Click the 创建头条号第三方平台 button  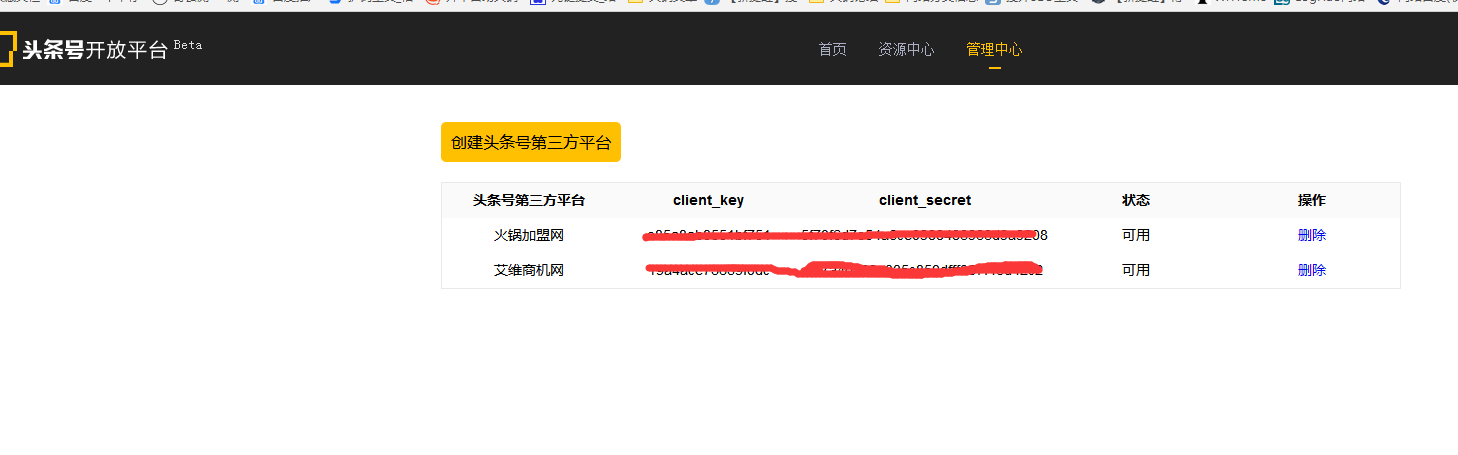pyautogui.click(x=531, y=142)
